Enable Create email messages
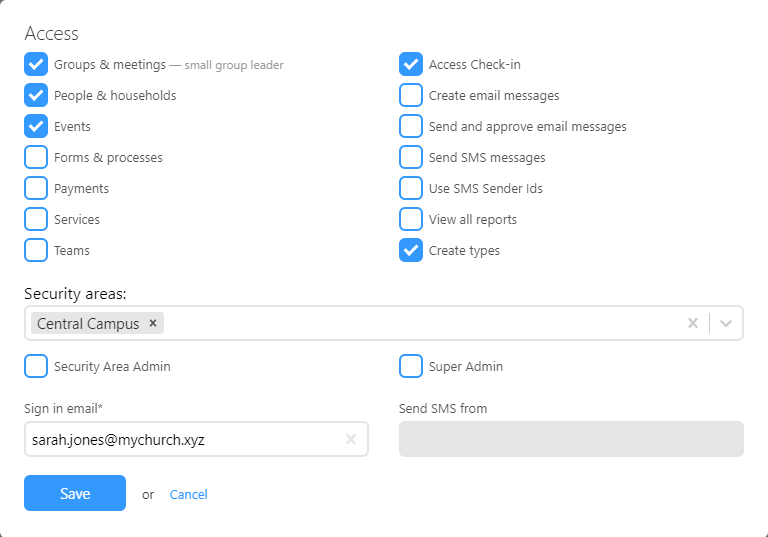 pyautogui.click(x=410, y=95)
